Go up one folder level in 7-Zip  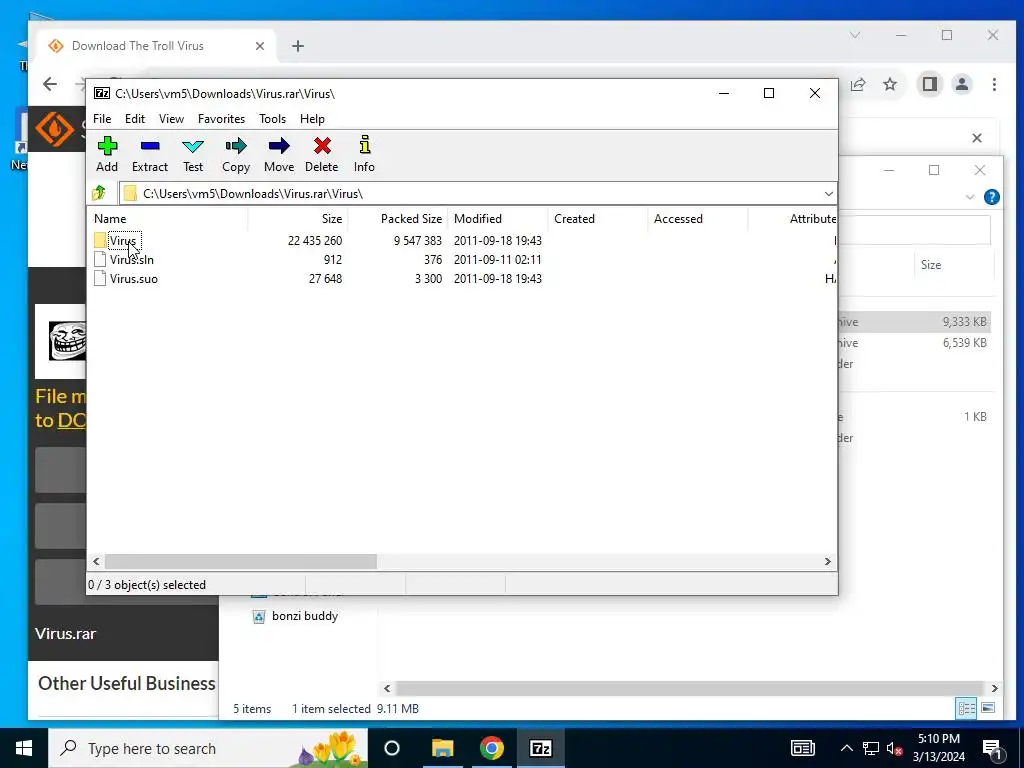pos(99,193)
